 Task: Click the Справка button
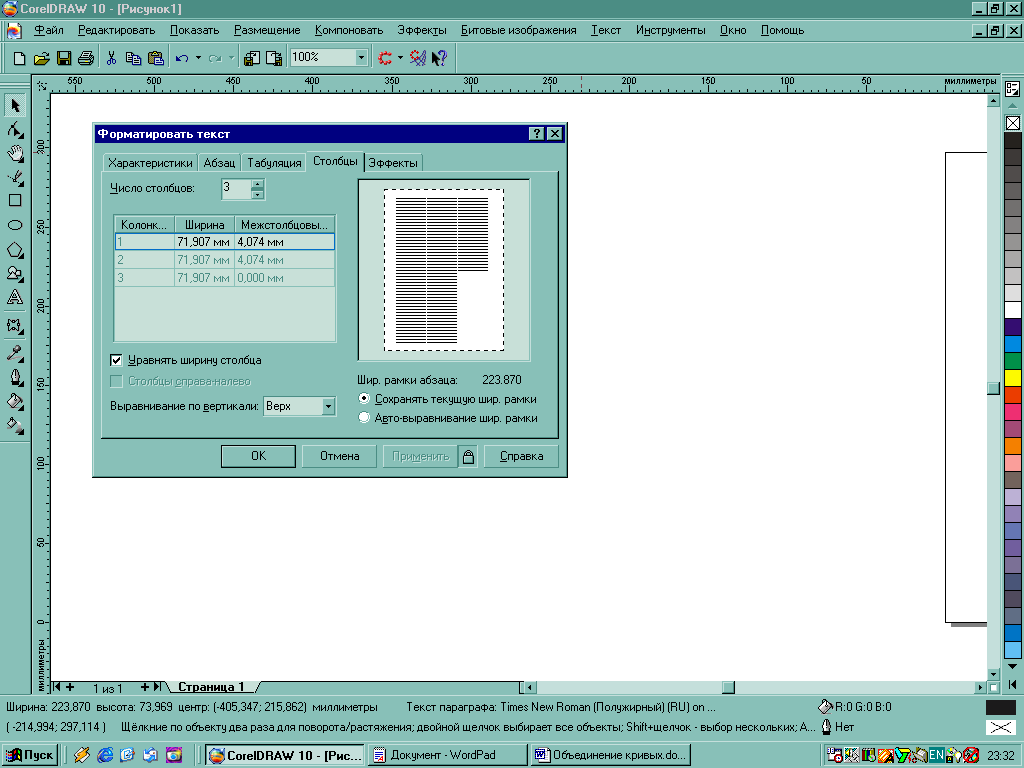point(521,456)
